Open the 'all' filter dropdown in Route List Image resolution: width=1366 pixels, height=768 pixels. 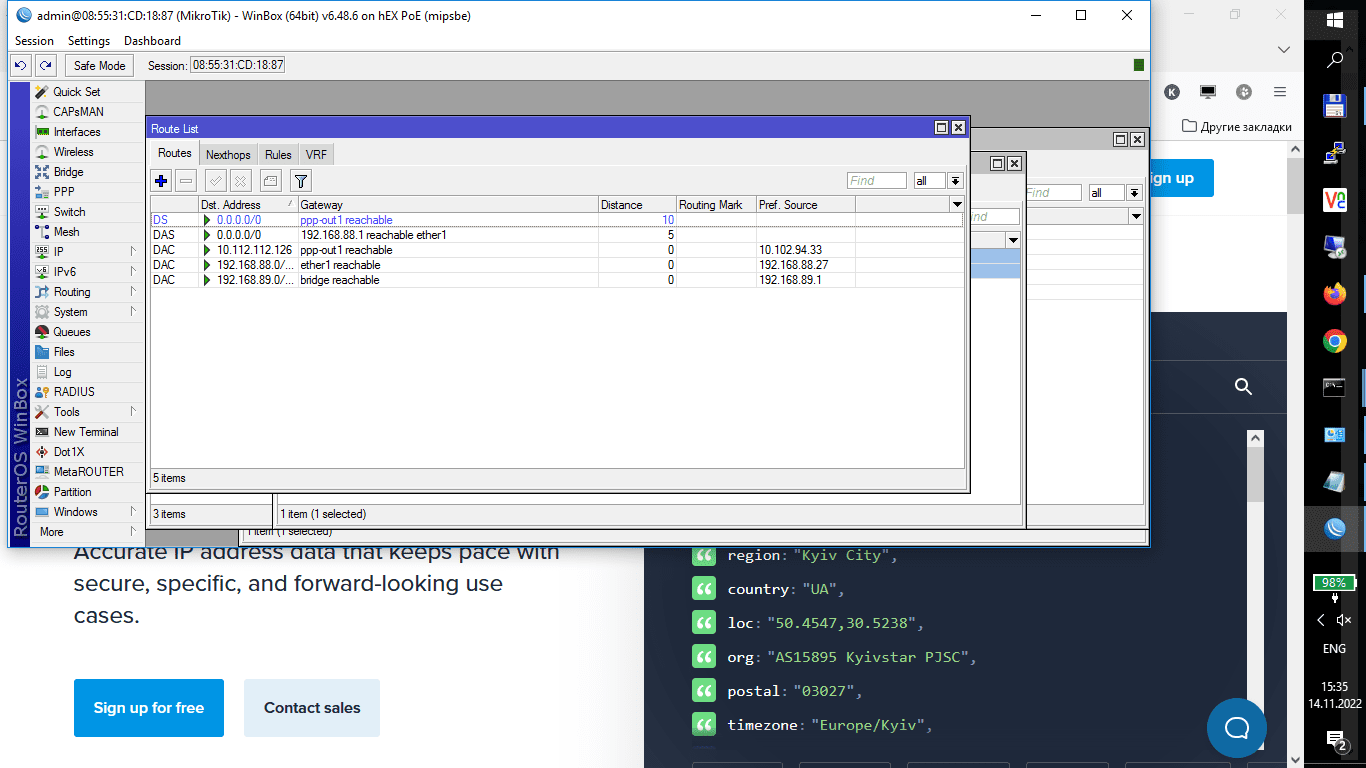(x=955, y=181)
